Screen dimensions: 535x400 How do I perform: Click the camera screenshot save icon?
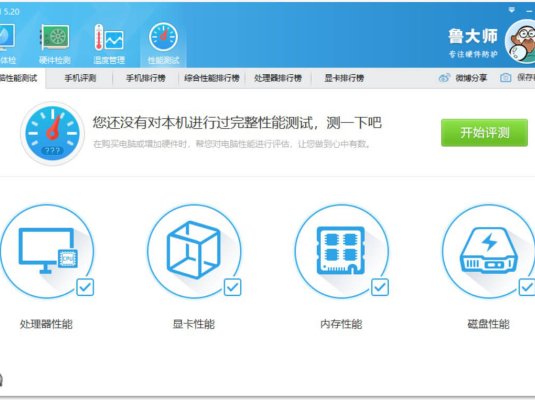pos(506,78)
